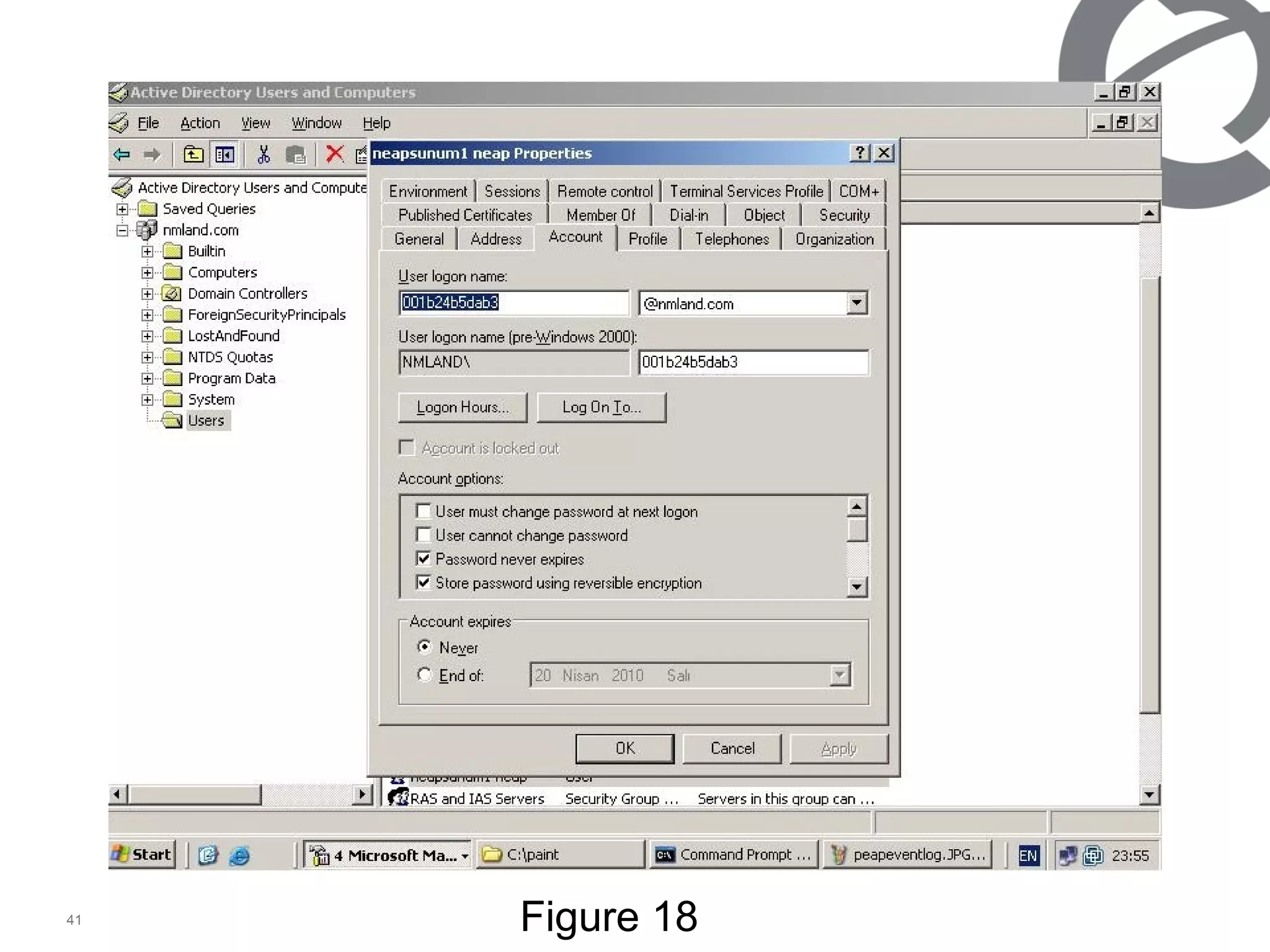The image size is (1270, 952).
Task: Click the Saved Queries folder icon
Action: (x=148, y=209)
